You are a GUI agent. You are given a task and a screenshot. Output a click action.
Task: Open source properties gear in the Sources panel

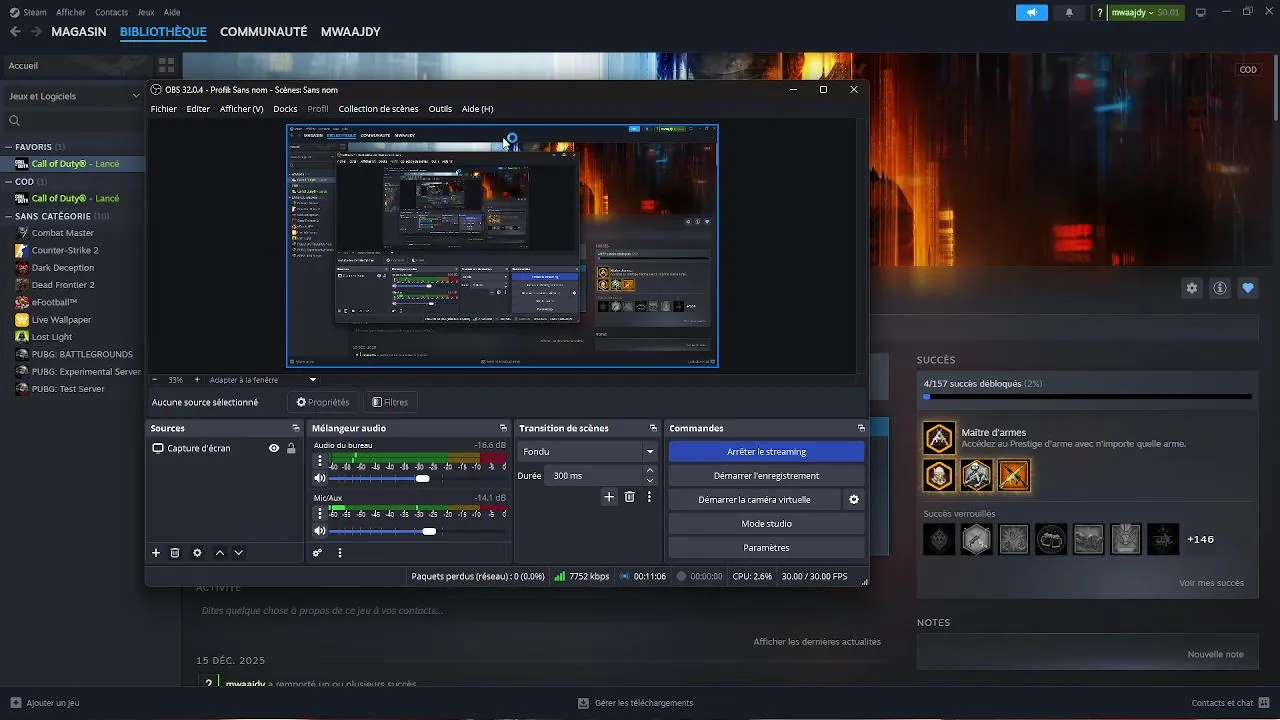pos(197,553)
